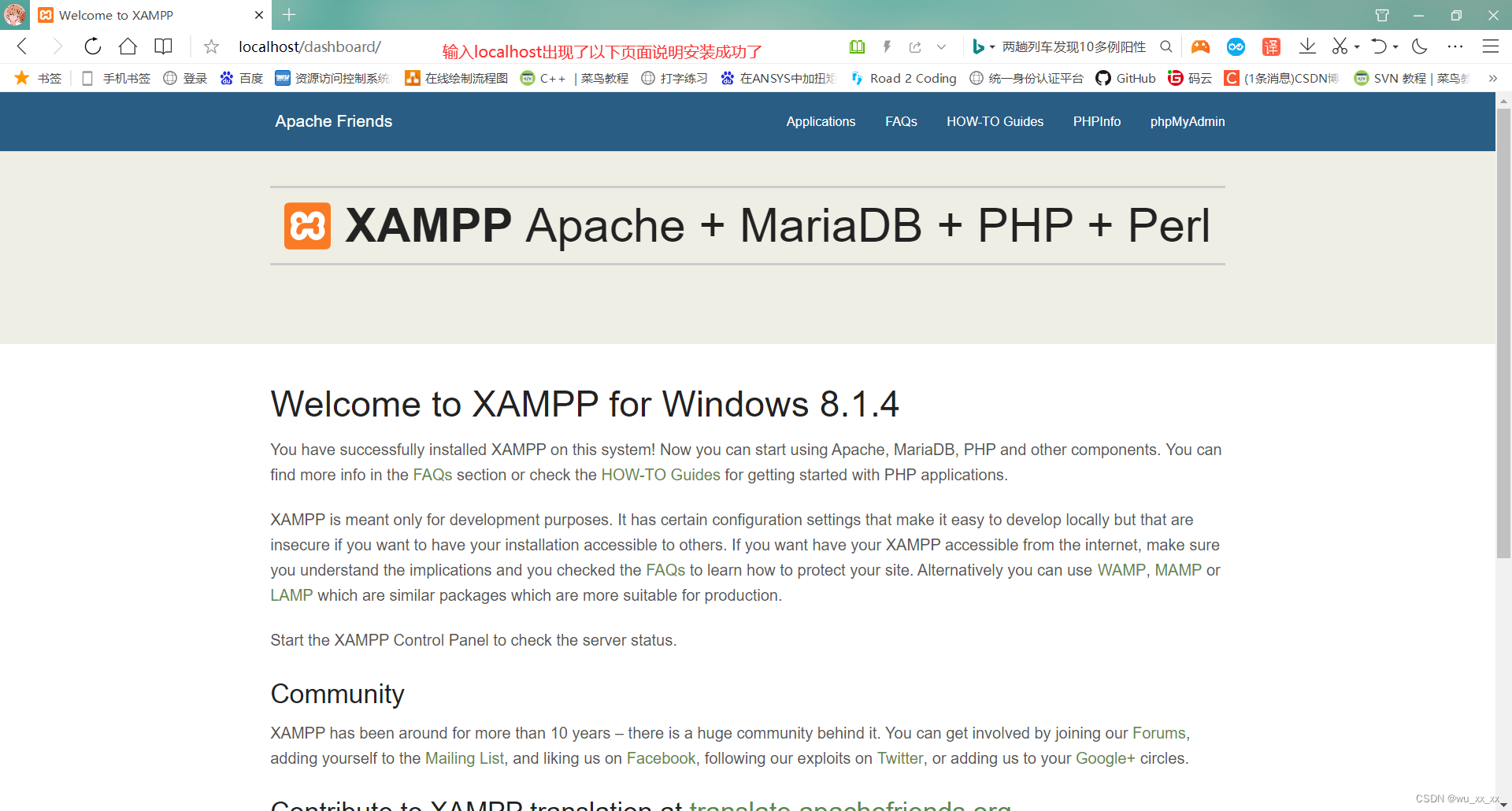Expand the bookmarks overflow chevron
The width and height of the screenshot is (1512, 811).
(1493, 78)
